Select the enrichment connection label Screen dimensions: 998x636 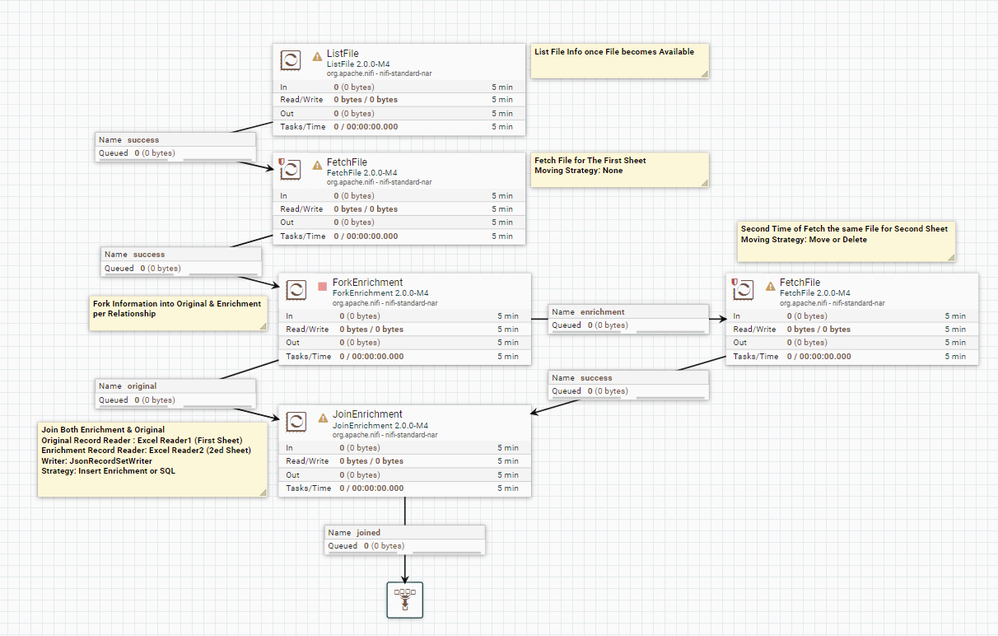tap(629, 319)
